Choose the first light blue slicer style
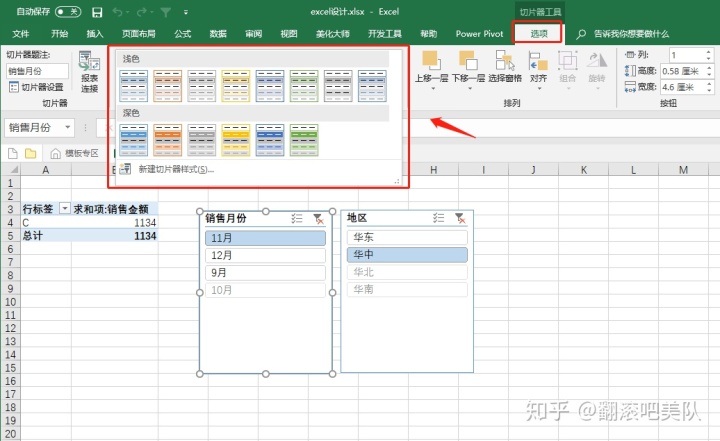The height and width of the screenshot is (441, 720). coord(134,86)
